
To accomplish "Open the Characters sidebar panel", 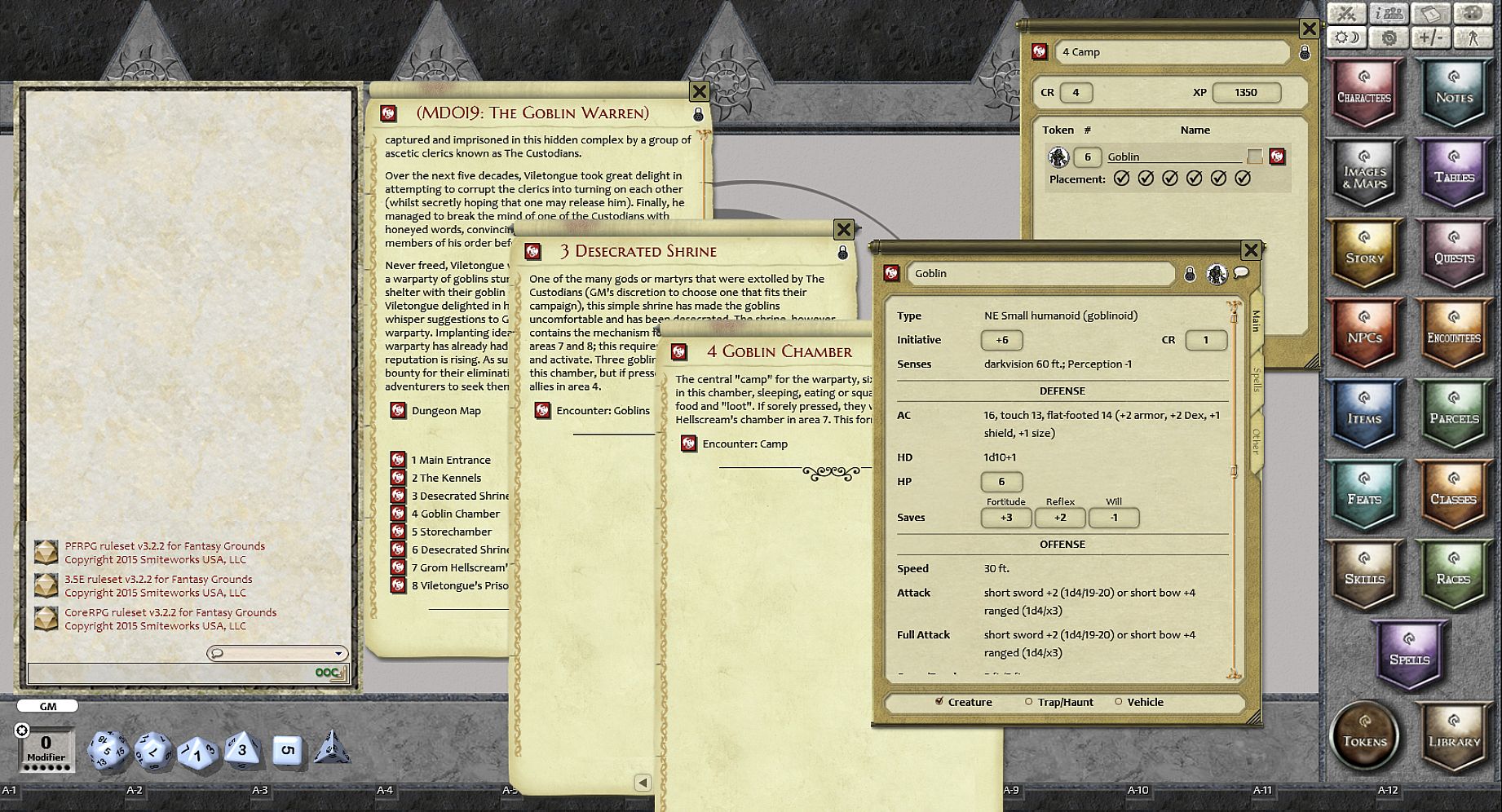I will tap(1363, 96).
